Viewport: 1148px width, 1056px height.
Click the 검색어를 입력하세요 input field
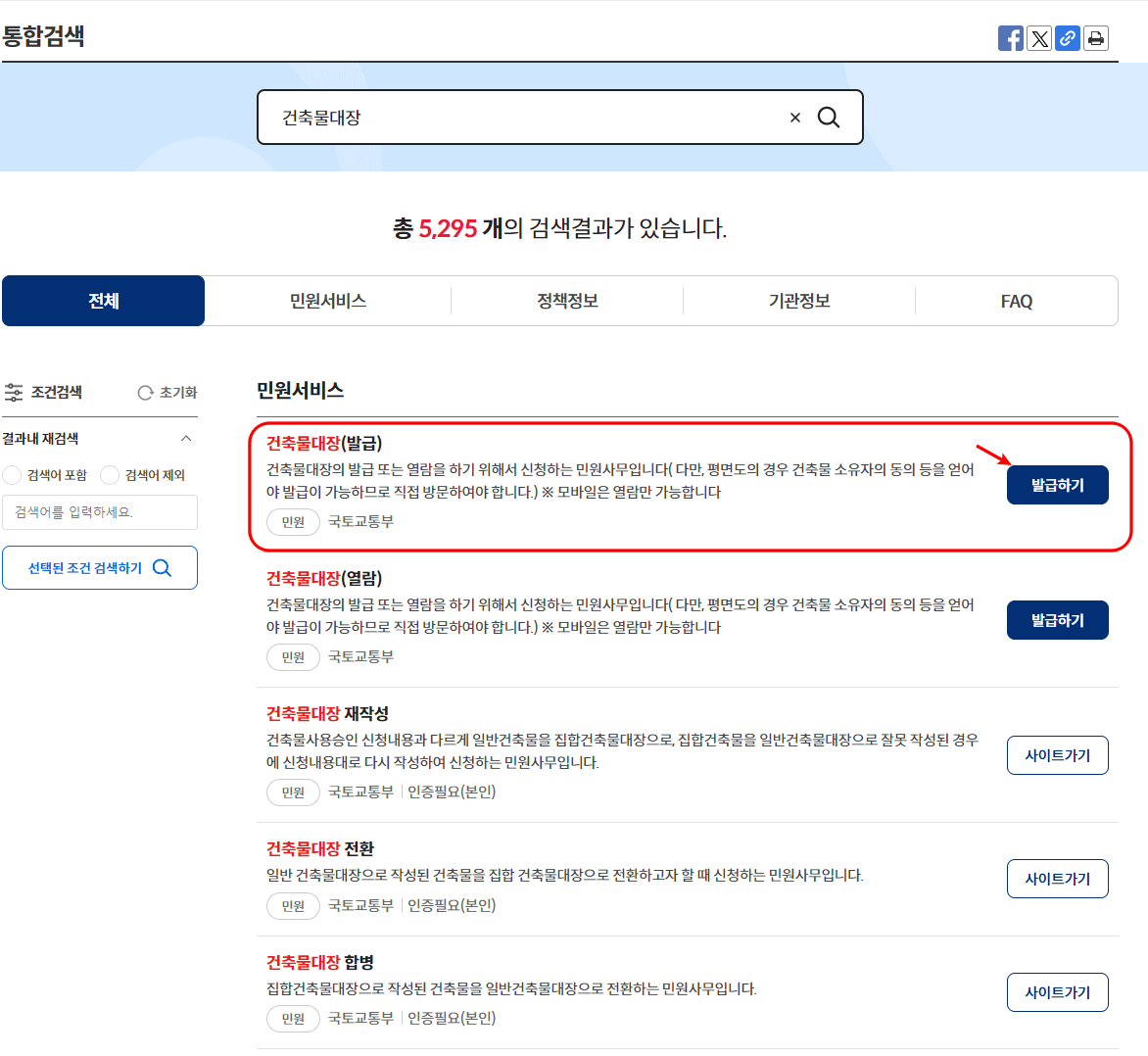coord(100,512)
